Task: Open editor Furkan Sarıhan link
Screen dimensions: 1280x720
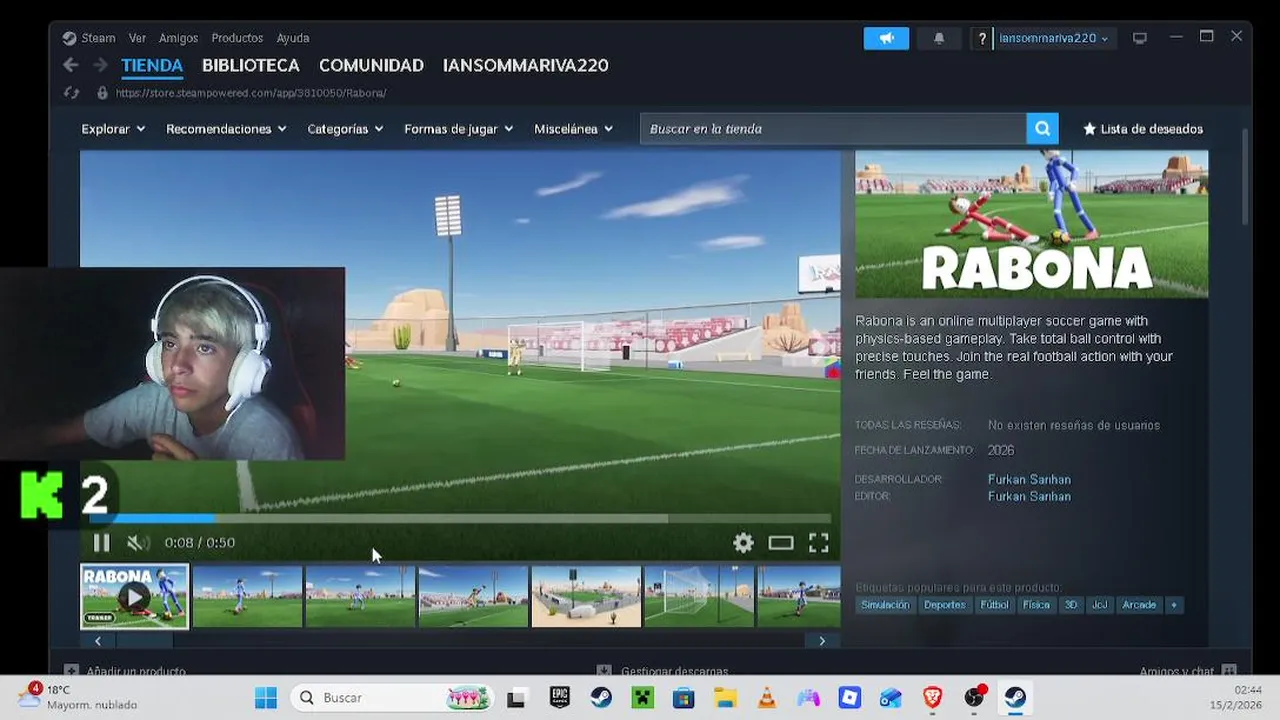Action: [x=1029, y=496]
